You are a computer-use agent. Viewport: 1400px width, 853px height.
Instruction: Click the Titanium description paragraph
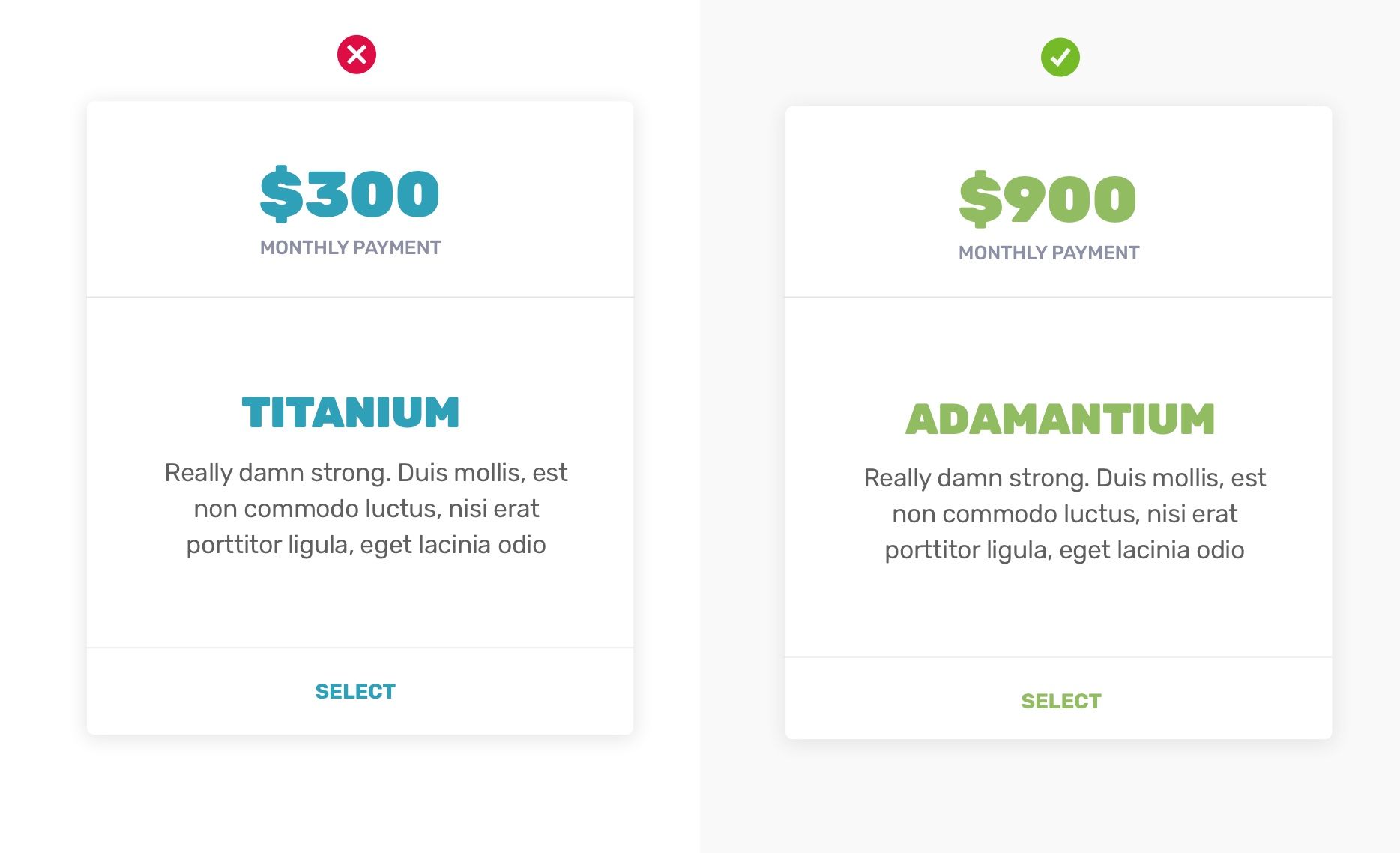(x=366, y=508)
